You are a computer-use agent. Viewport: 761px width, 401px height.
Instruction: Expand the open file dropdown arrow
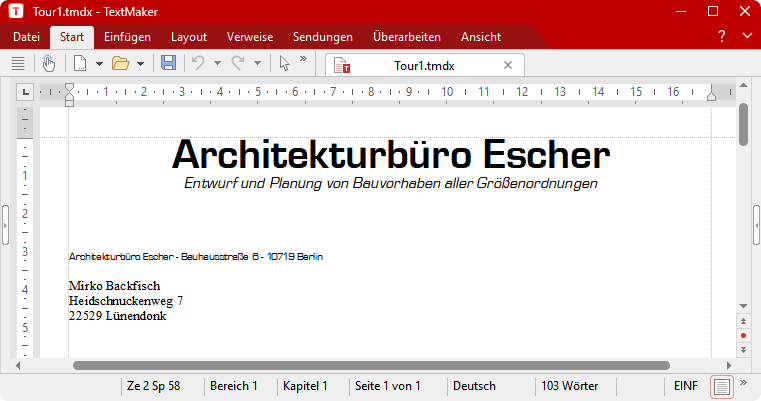[x=140, y=63]
